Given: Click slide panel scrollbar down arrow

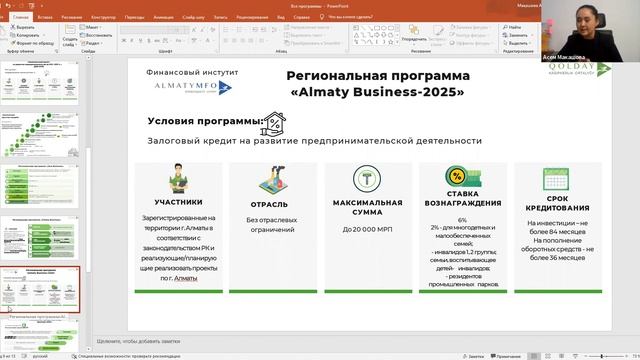Looking at the screenshot, I should [89, 349].
